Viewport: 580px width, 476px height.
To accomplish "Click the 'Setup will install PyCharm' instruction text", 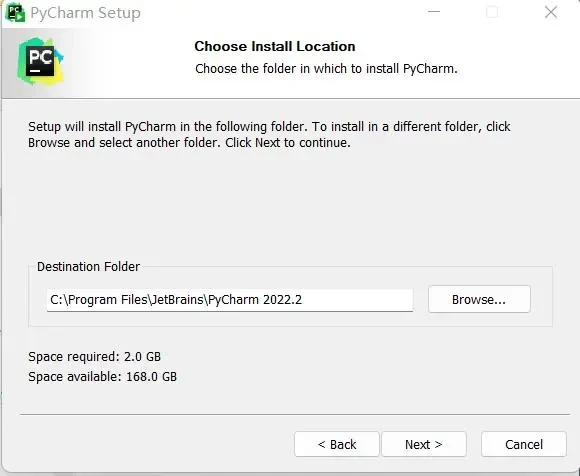I will click(269, 135).
